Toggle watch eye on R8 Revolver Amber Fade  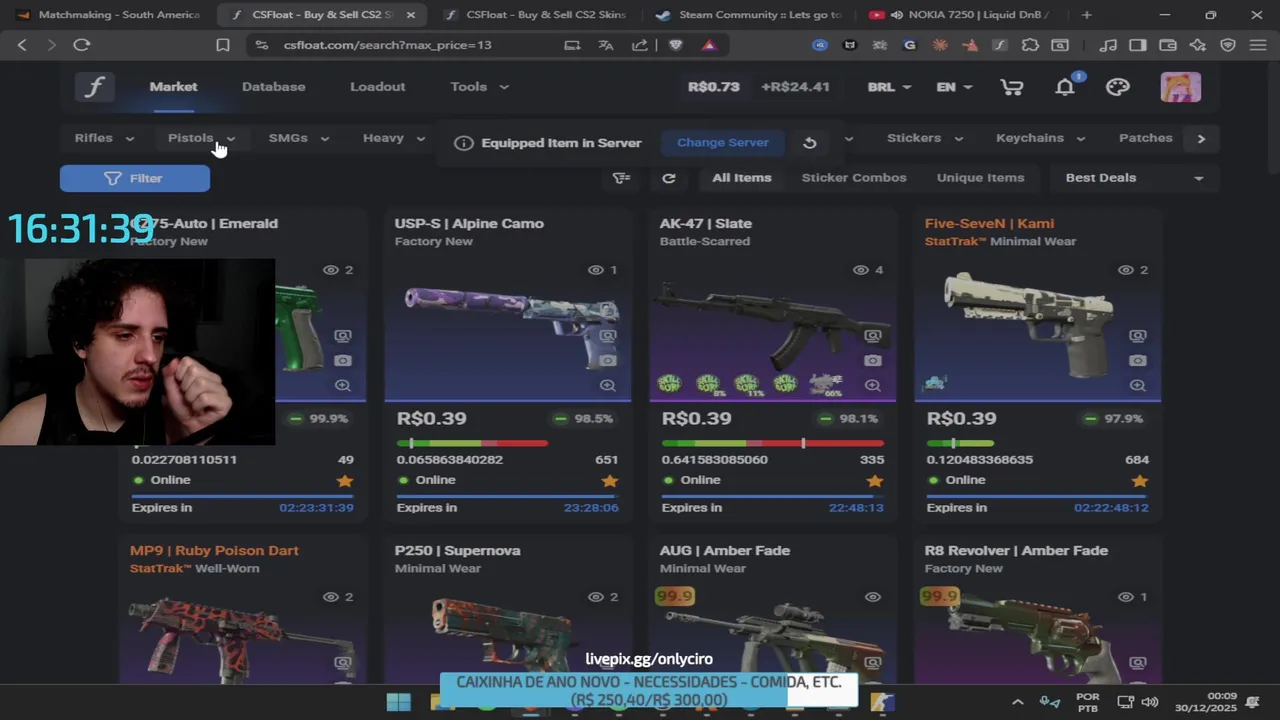pyautogui.click(x=1126, y=597)
